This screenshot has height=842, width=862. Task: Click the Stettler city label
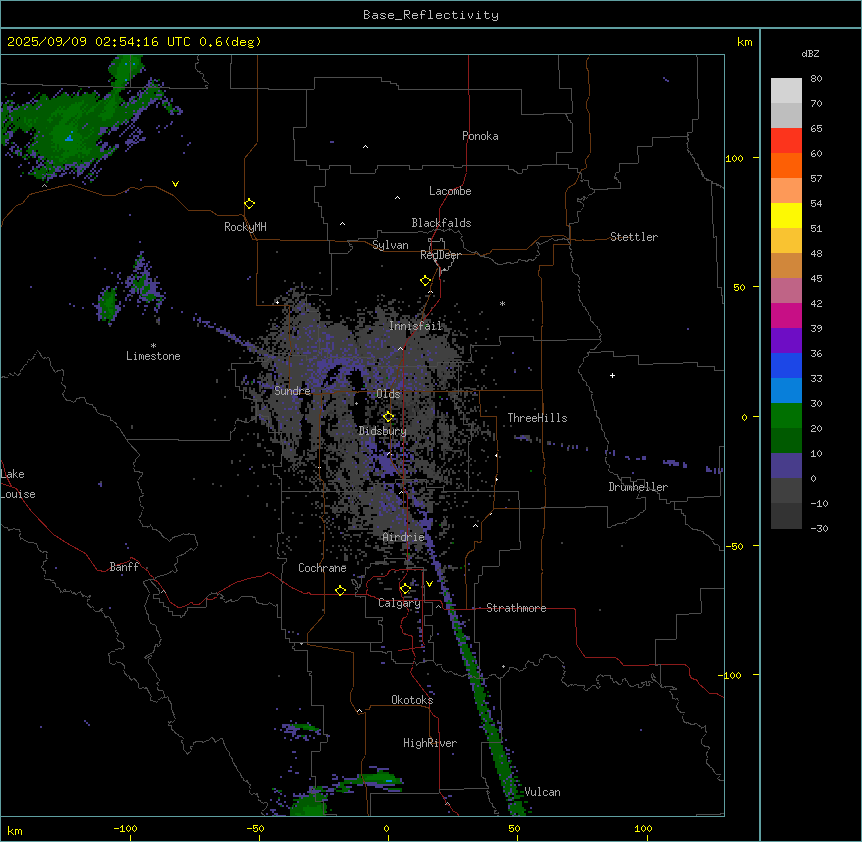(x=633, y=237)
